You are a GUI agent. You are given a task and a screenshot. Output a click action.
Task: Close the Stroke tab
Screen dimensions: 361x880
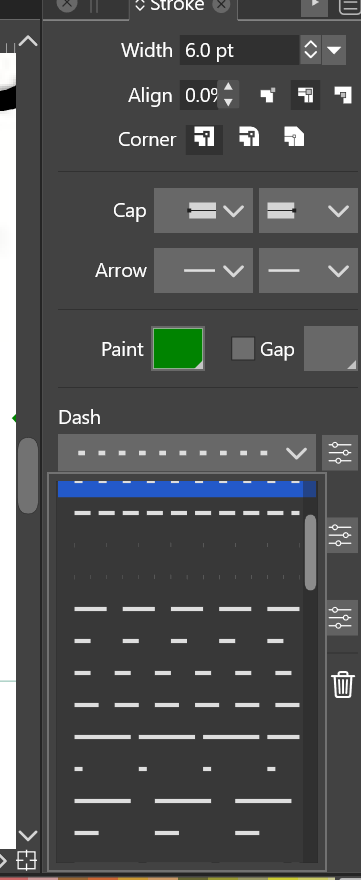(222, 5)
